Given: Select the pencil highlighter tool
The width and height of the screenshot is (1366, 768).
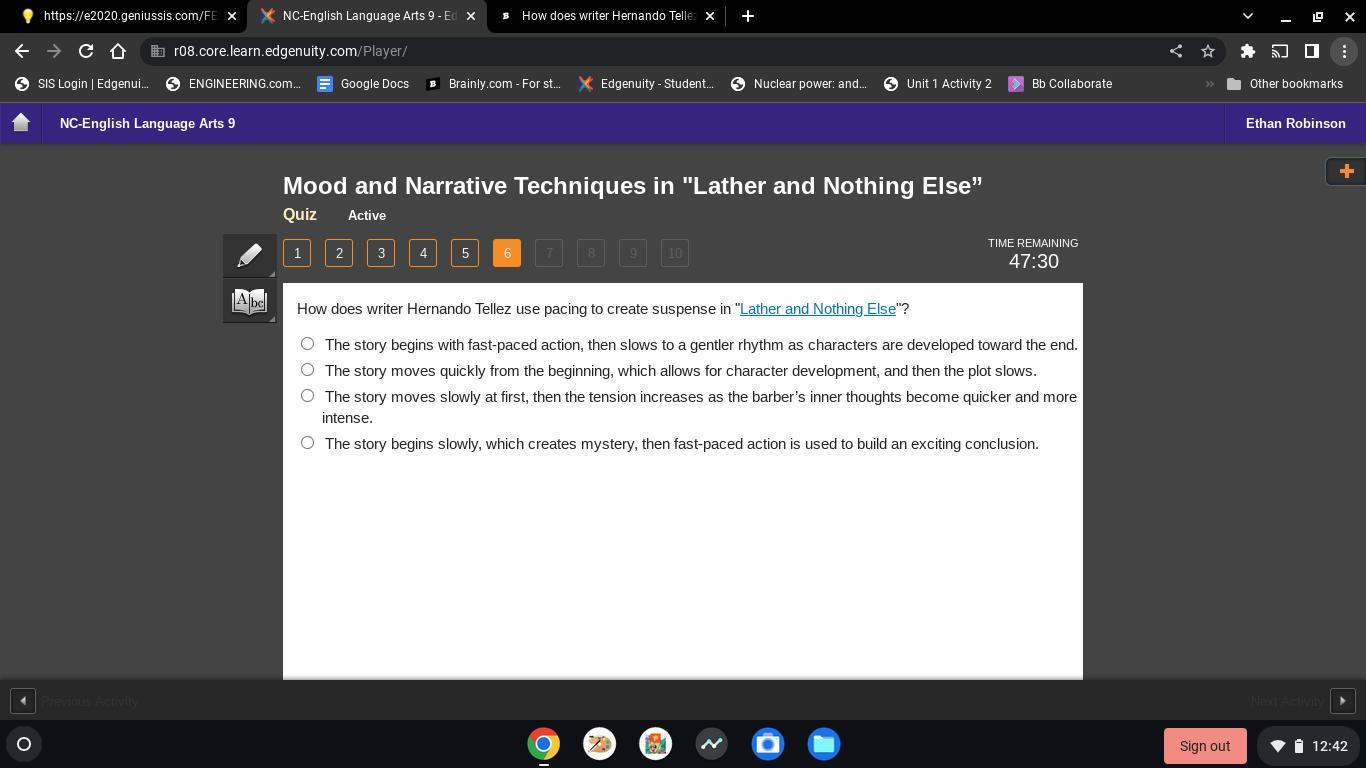Looking at the screenshot, I should tap(249, 255).
